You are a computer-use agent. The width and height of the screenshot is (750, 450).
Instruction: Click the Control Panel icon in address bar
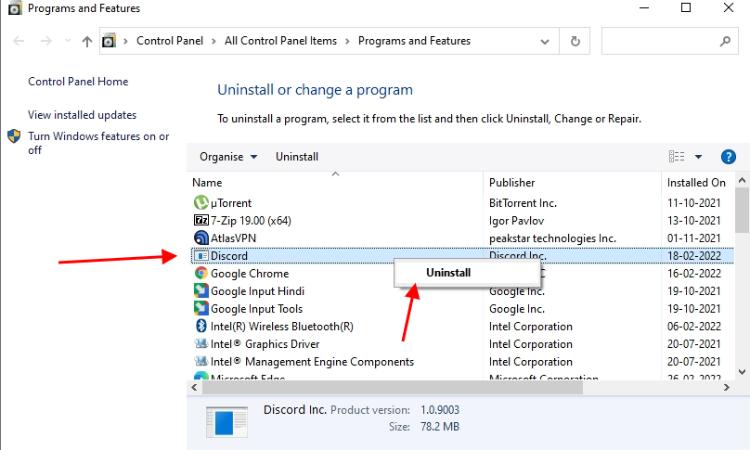(x=109, y=41)
